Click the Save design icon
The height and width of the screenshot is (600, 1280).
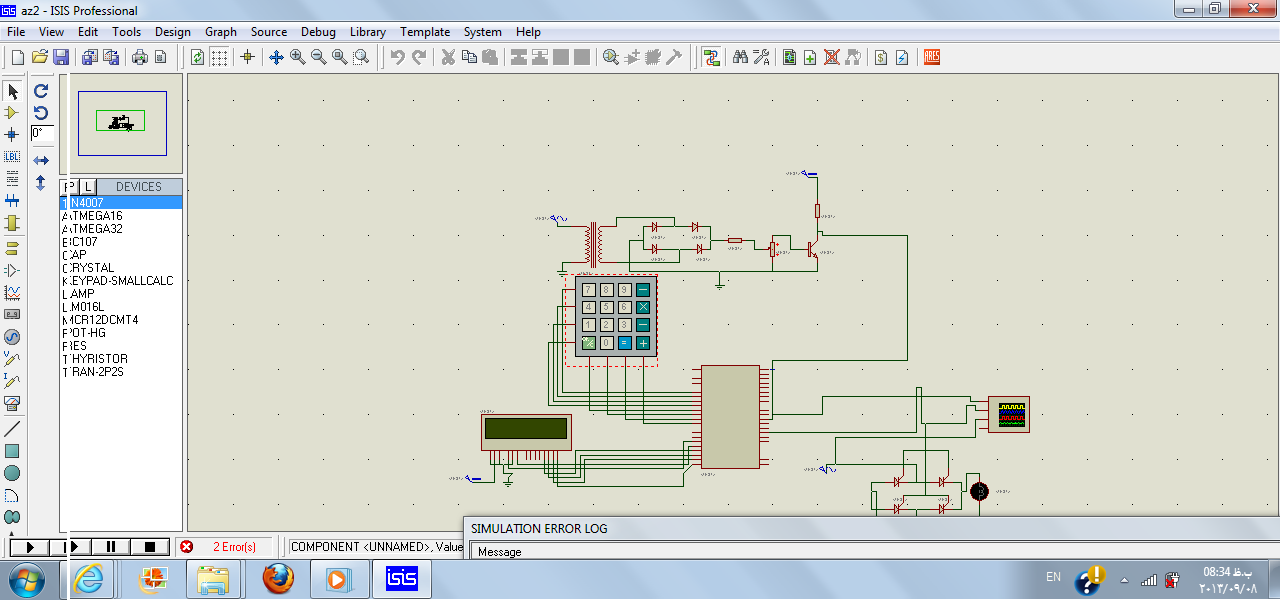point(61,57)
